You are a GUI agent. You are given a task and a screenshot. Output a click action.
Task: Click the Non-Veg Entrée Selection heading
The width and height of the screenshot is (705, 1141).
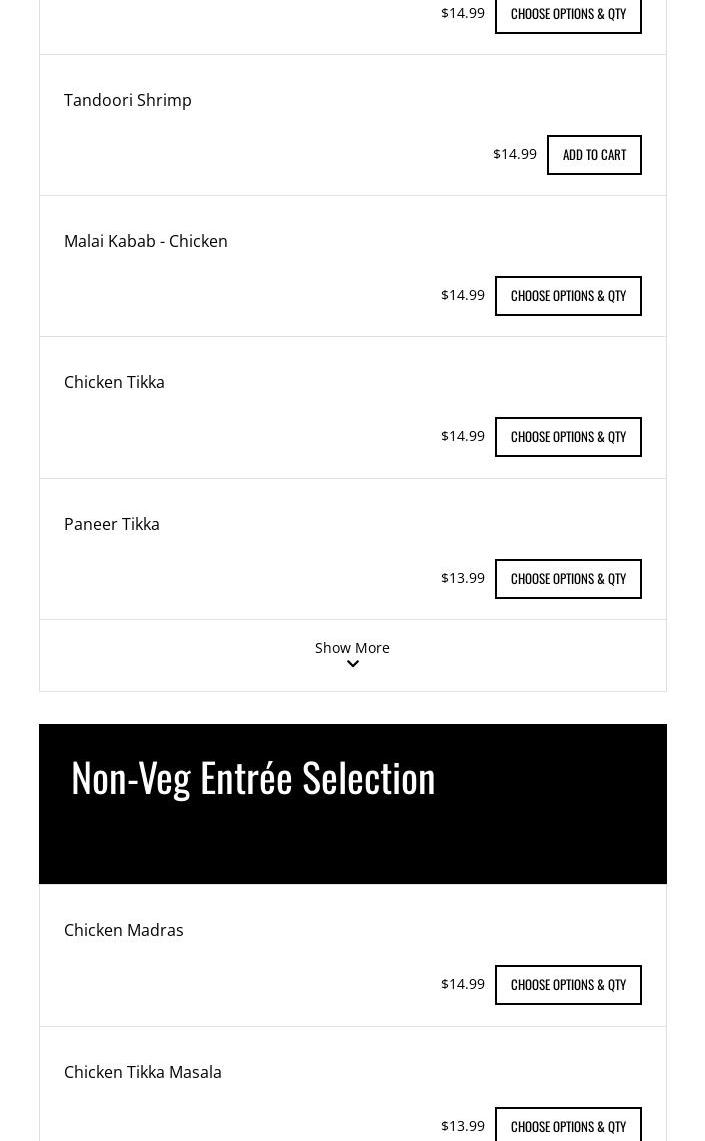pyautogui.click(x=253, y=778)
